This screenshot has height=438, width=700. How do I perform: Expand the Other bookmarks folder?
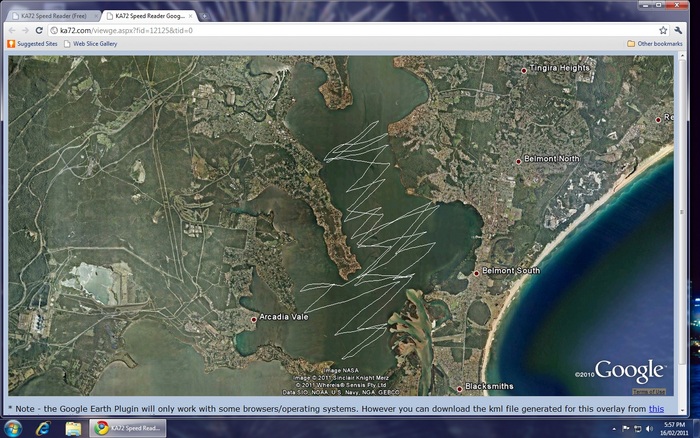(655, 44)
